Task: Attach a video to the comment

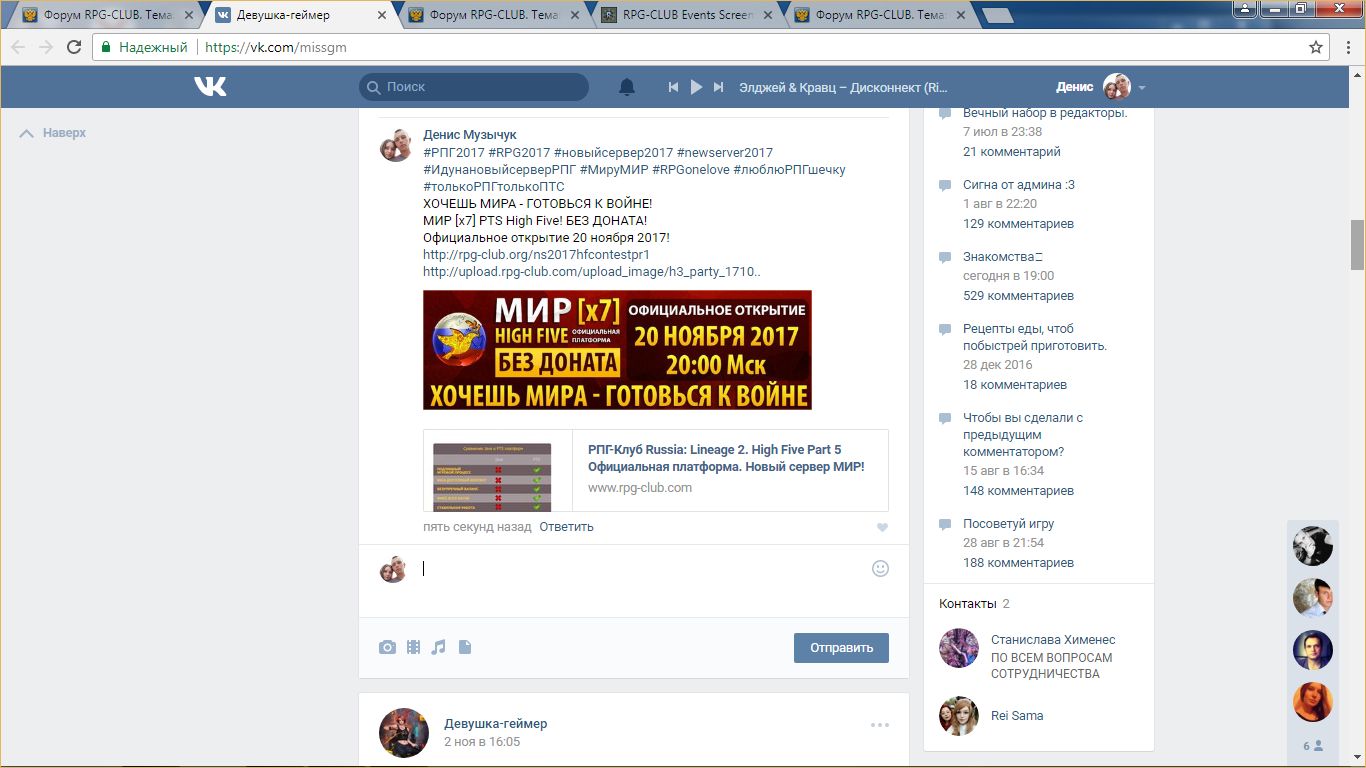Action: [x=413, y=647]
